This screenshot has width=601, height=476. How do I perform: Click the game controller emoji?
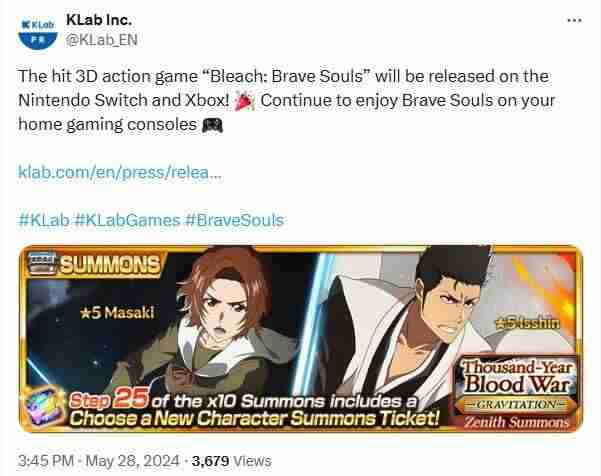pos(212,125)
